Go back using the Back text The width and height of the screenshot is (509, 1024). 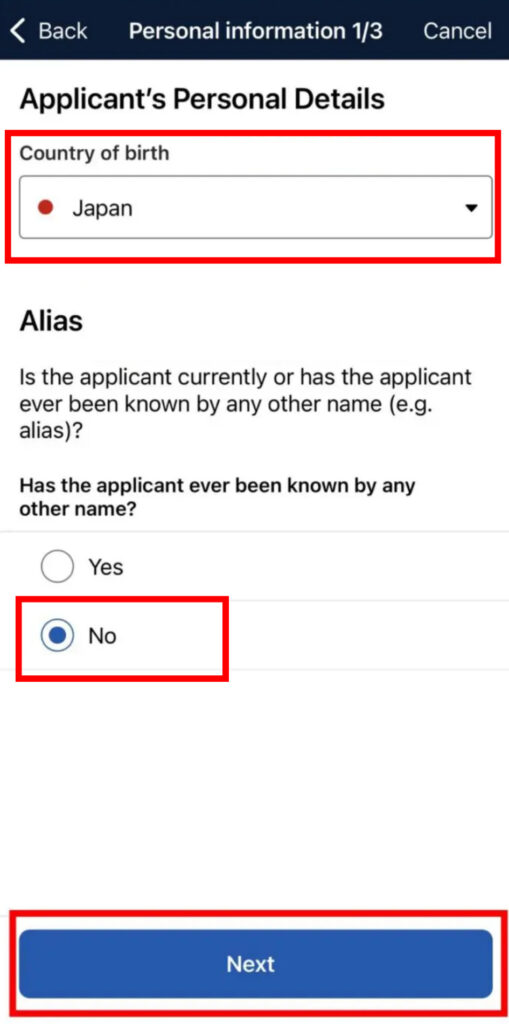coord(63,31)
